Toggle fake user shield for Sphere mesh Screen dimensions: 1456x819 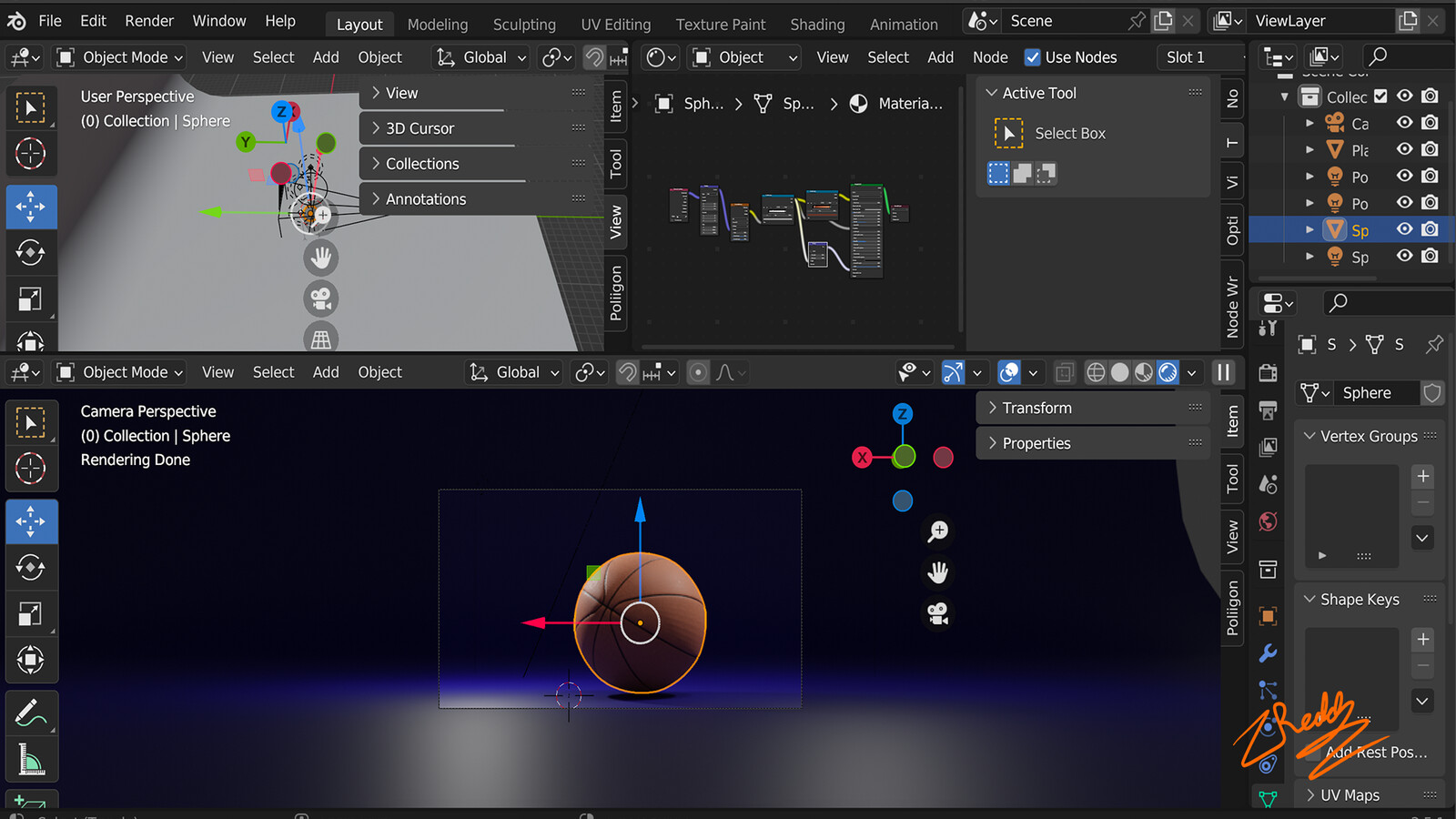click(1431, 393)
